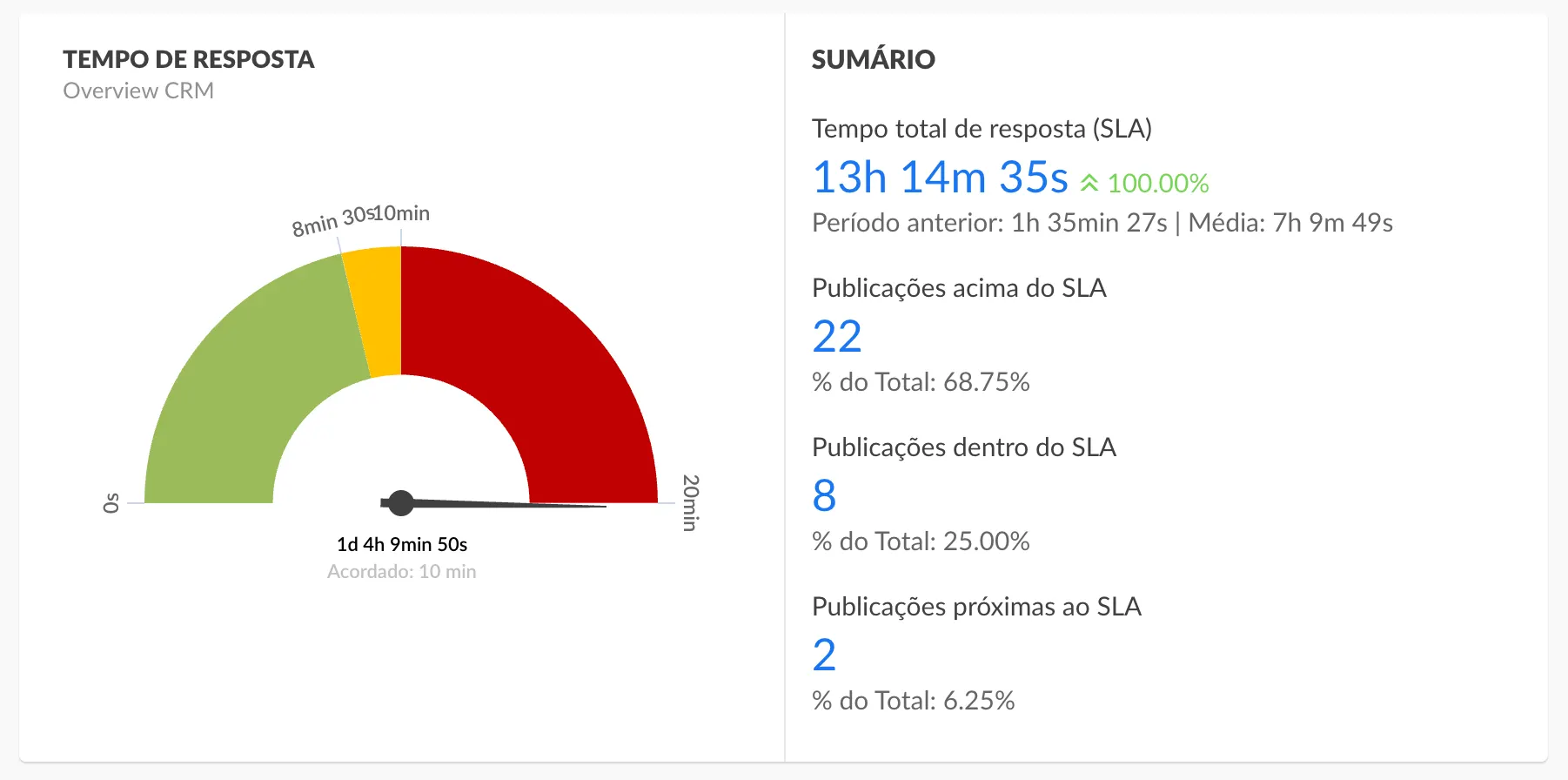Click the TEMPO DE RESPOSTA title
The height and width of the screenshot is (780, 1568).
coord(189,59)
